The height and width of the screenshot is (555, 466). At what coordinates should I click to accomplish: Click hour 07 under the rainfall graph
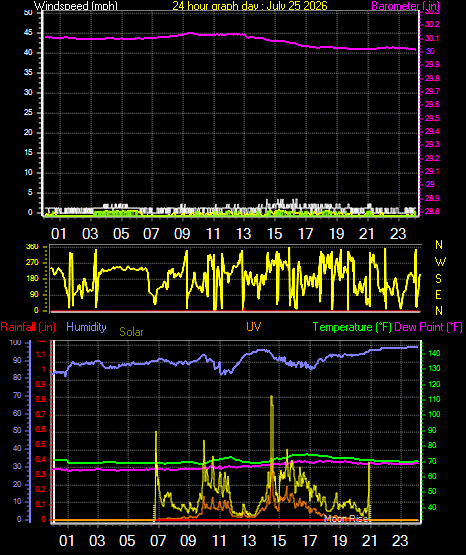pos(158,541)
